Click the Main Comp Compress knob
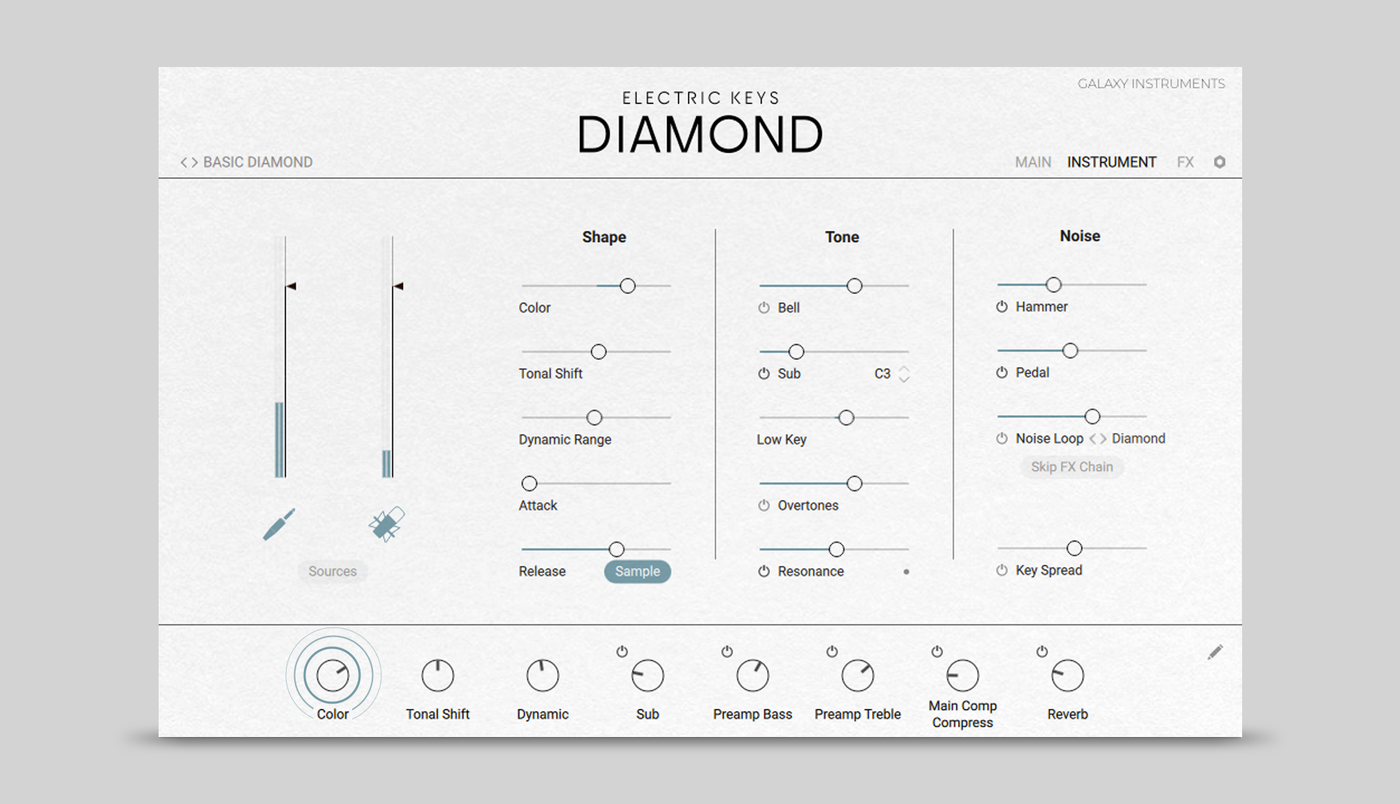Screen dimensions: 1400x804 963,676
